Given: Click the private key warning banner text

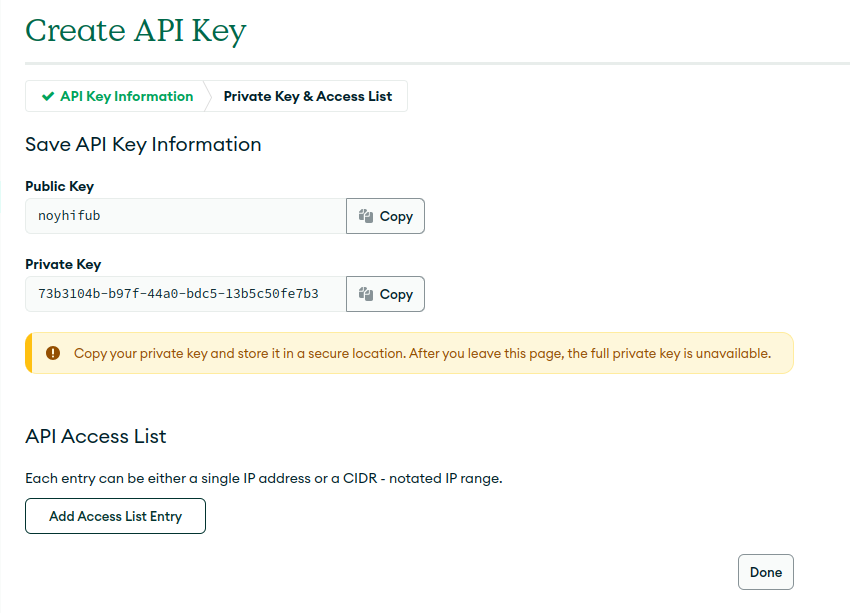Looking at the screenshot, I should 422,353.
